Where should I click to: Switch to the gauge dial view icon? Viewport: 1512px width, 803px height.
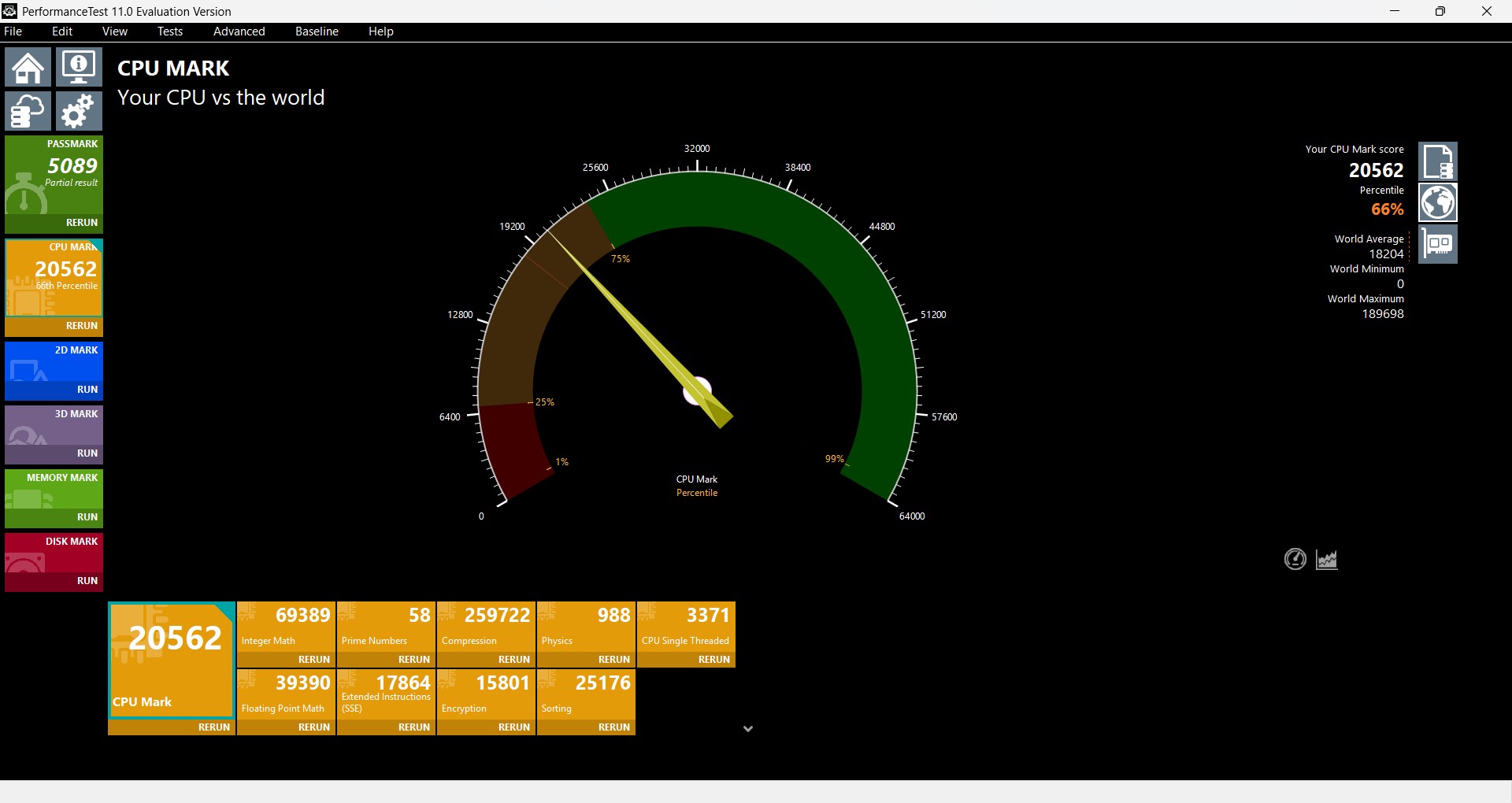(x=1295, y=560)
